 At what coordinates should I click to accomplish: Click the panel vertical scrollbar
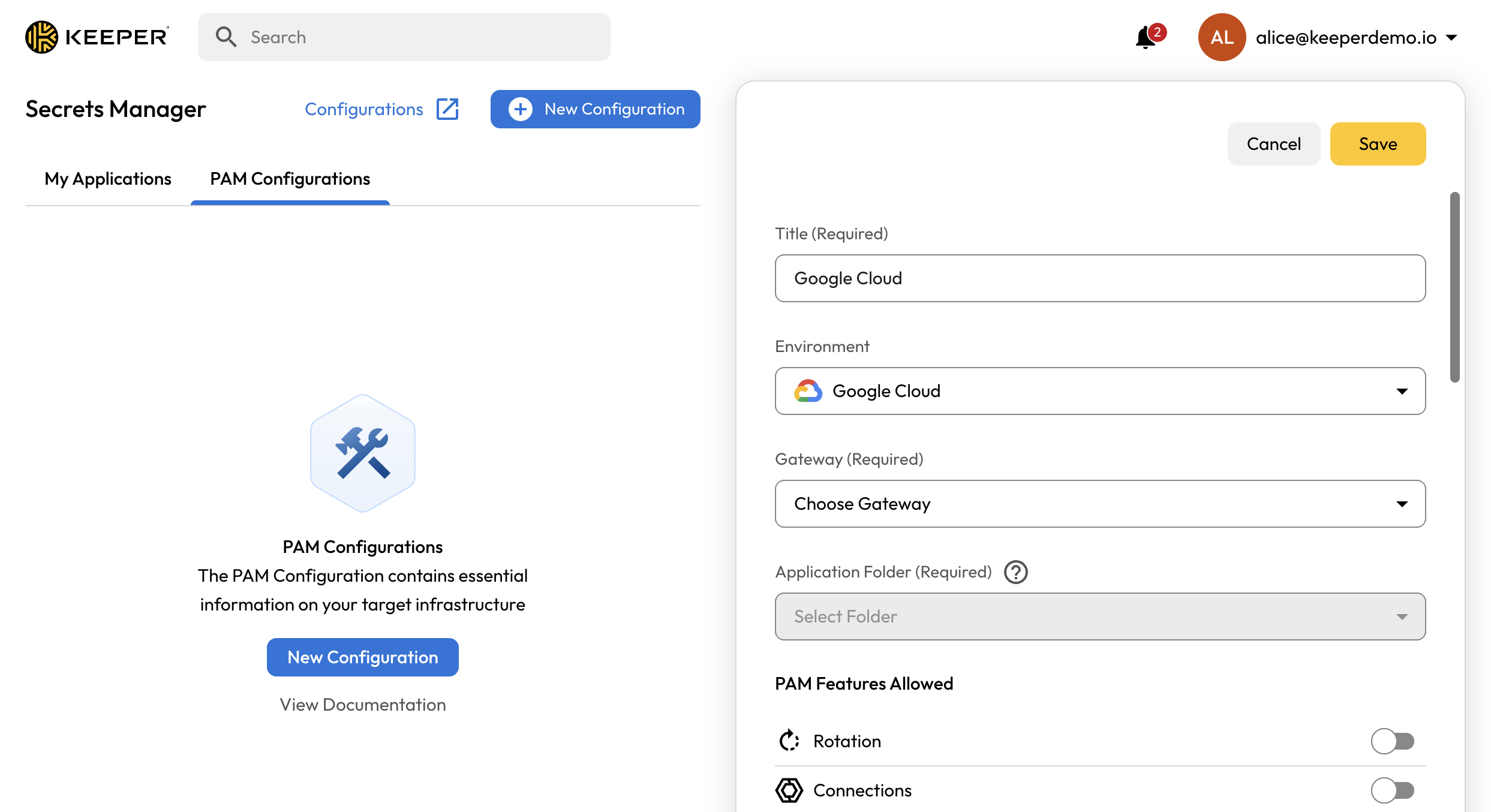click(x=1454, y=287)
